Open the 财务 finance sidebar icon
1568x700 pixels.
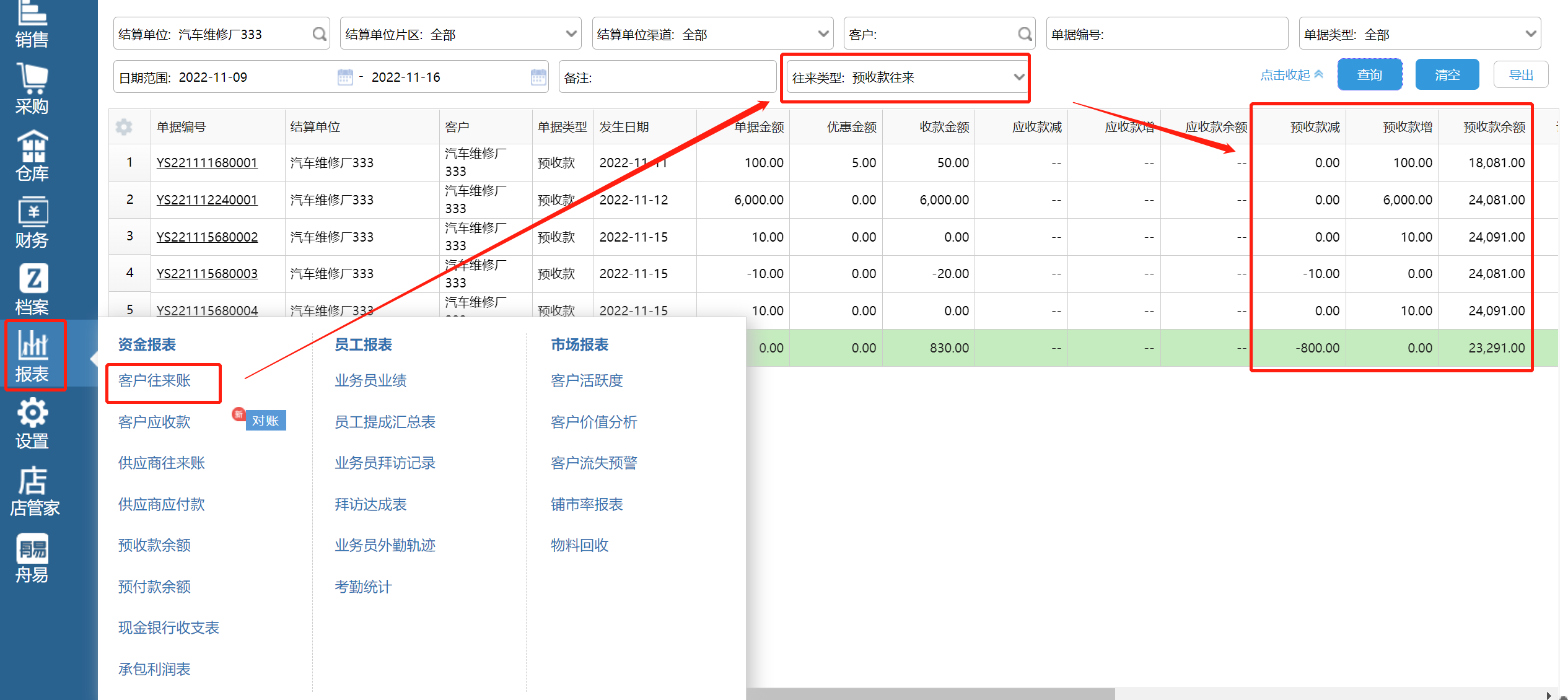tap(32, 222)
